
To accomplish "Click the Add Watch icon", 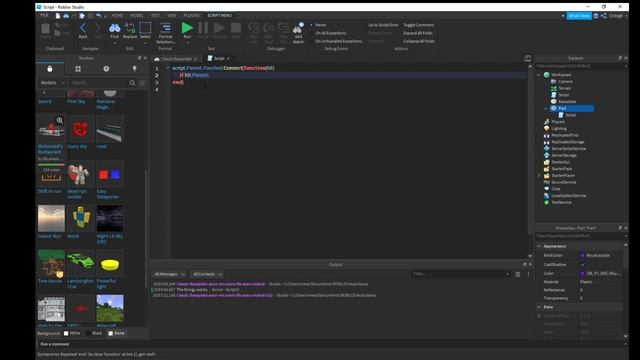I will [x=298, y=29].
